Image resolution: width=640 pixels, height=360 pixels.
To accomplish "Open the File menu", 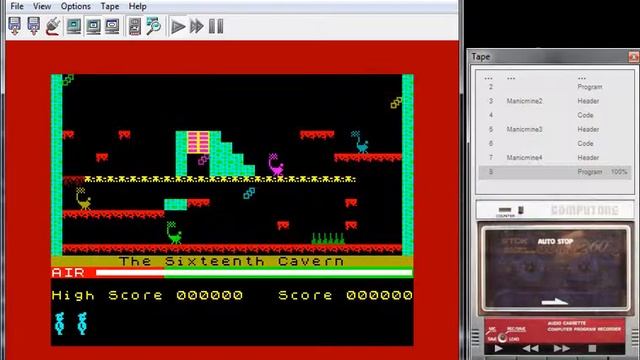I will click(x=17, y=6).
